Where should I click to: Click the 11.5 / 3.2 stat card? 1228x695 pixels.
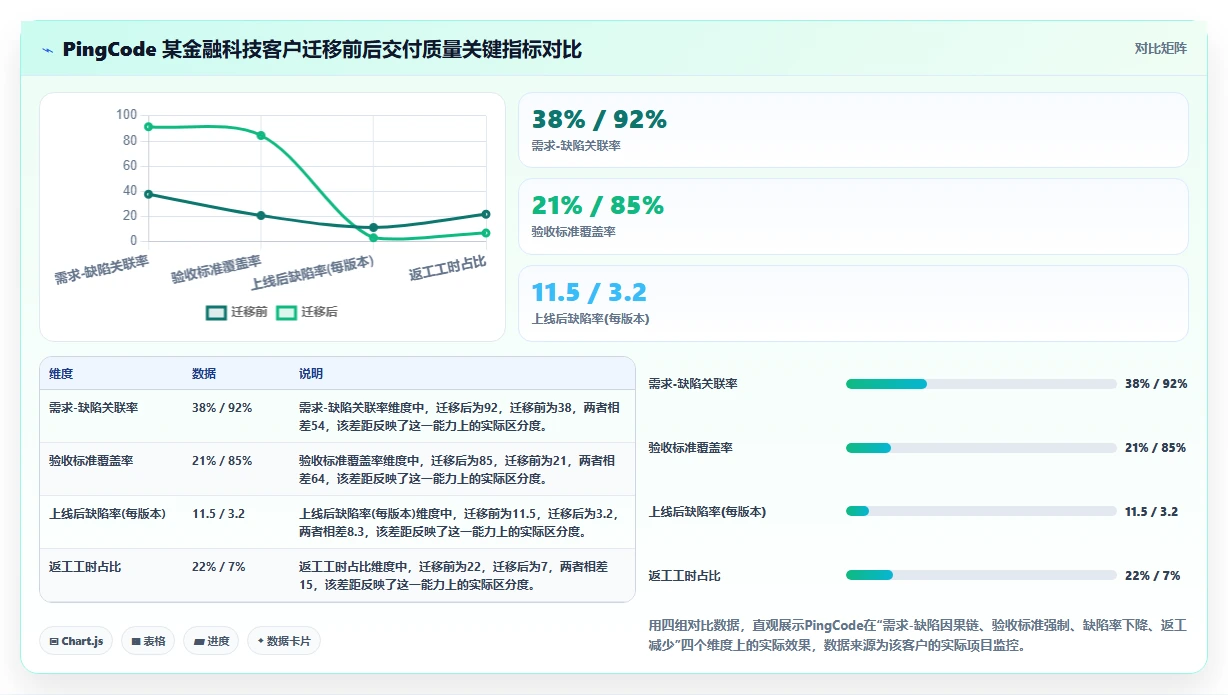853,303
